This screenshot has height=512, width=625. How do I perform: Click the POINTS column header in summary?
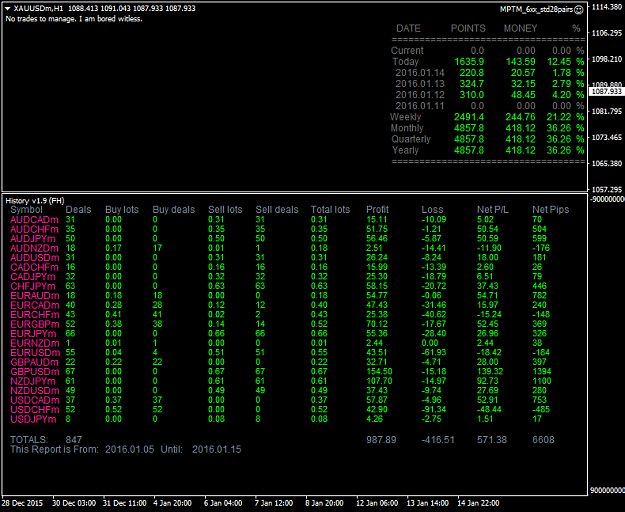(468, 29)
